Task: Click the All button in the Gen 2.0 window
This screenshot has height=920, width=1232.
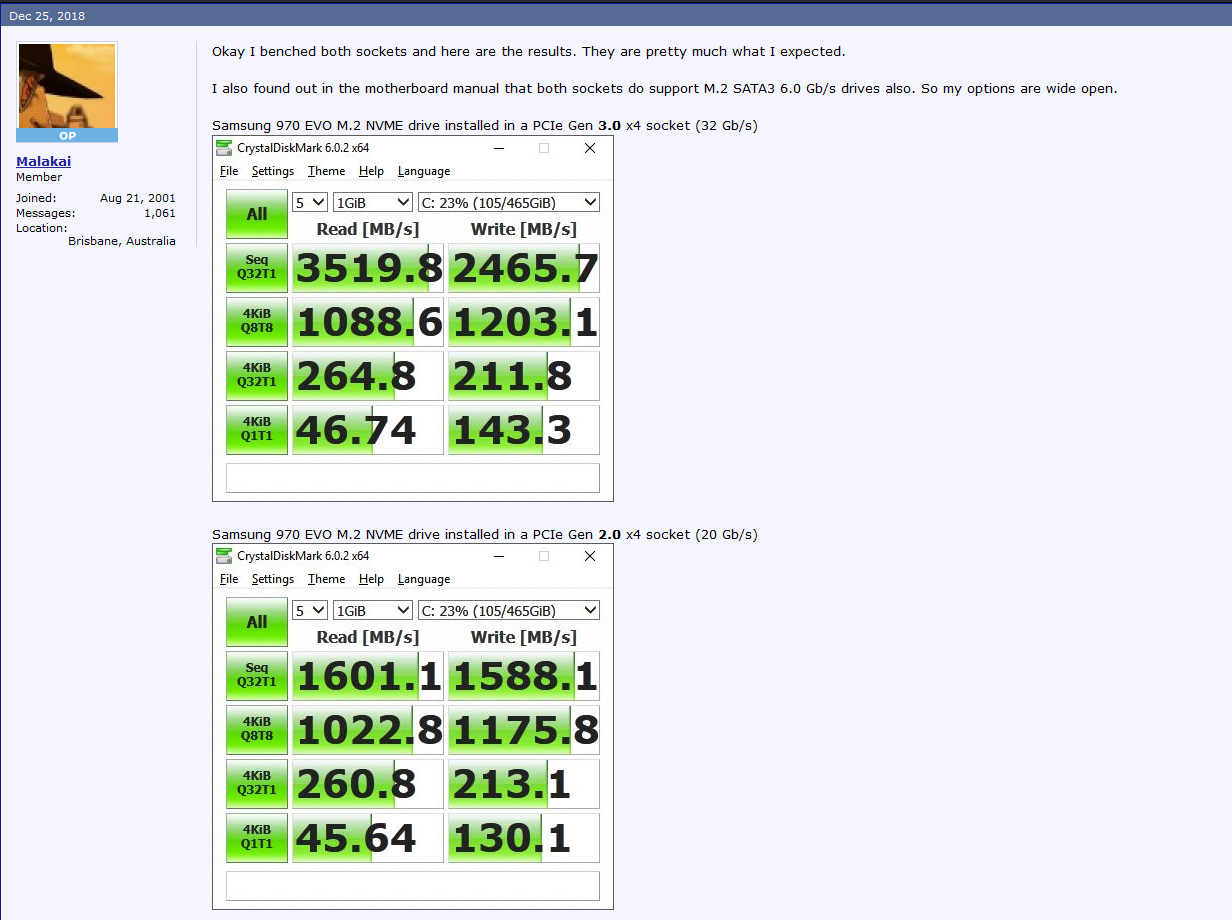Action: point(257,622)
